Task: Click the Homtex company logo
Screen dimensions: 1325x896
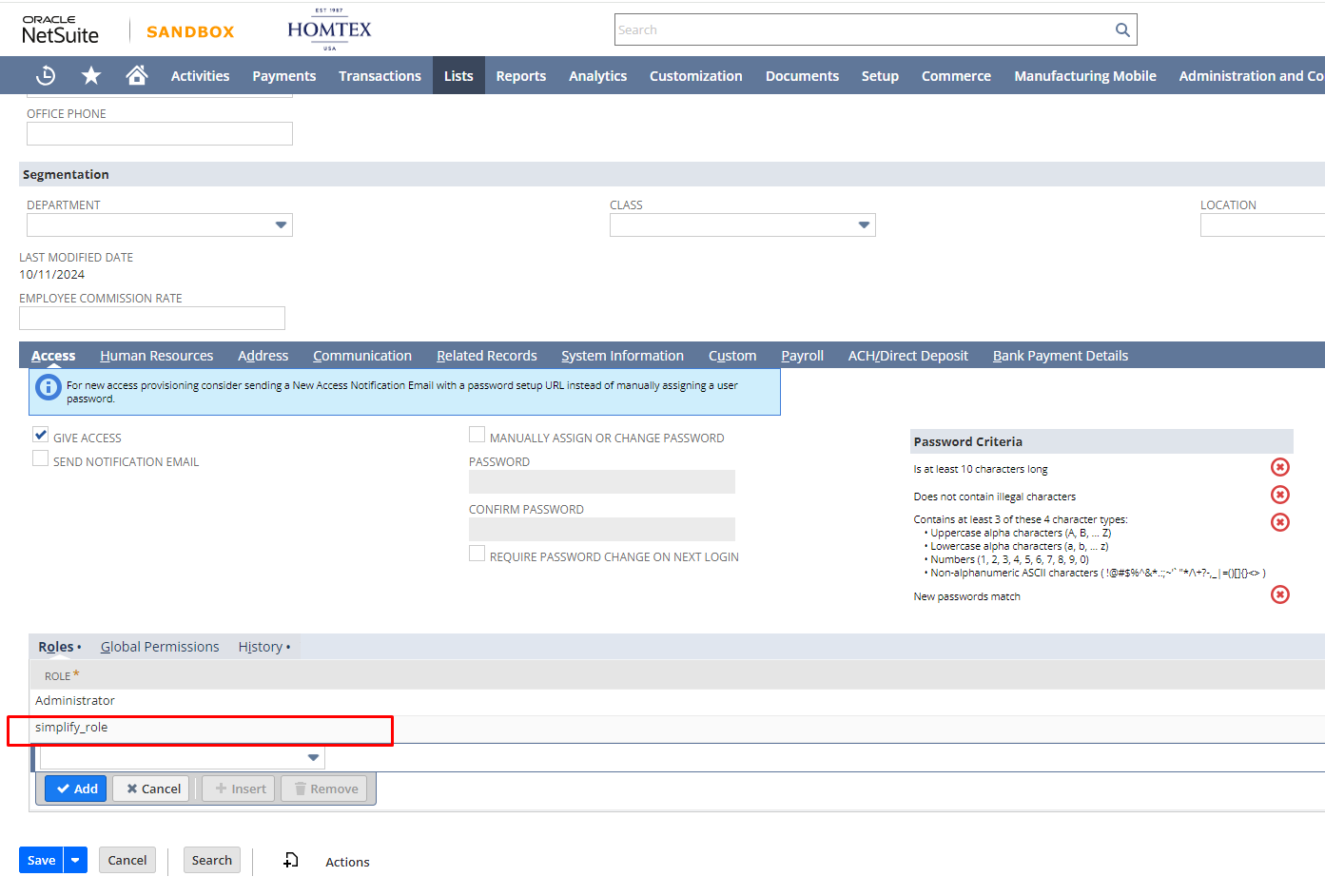Action: tap(329, 29)
